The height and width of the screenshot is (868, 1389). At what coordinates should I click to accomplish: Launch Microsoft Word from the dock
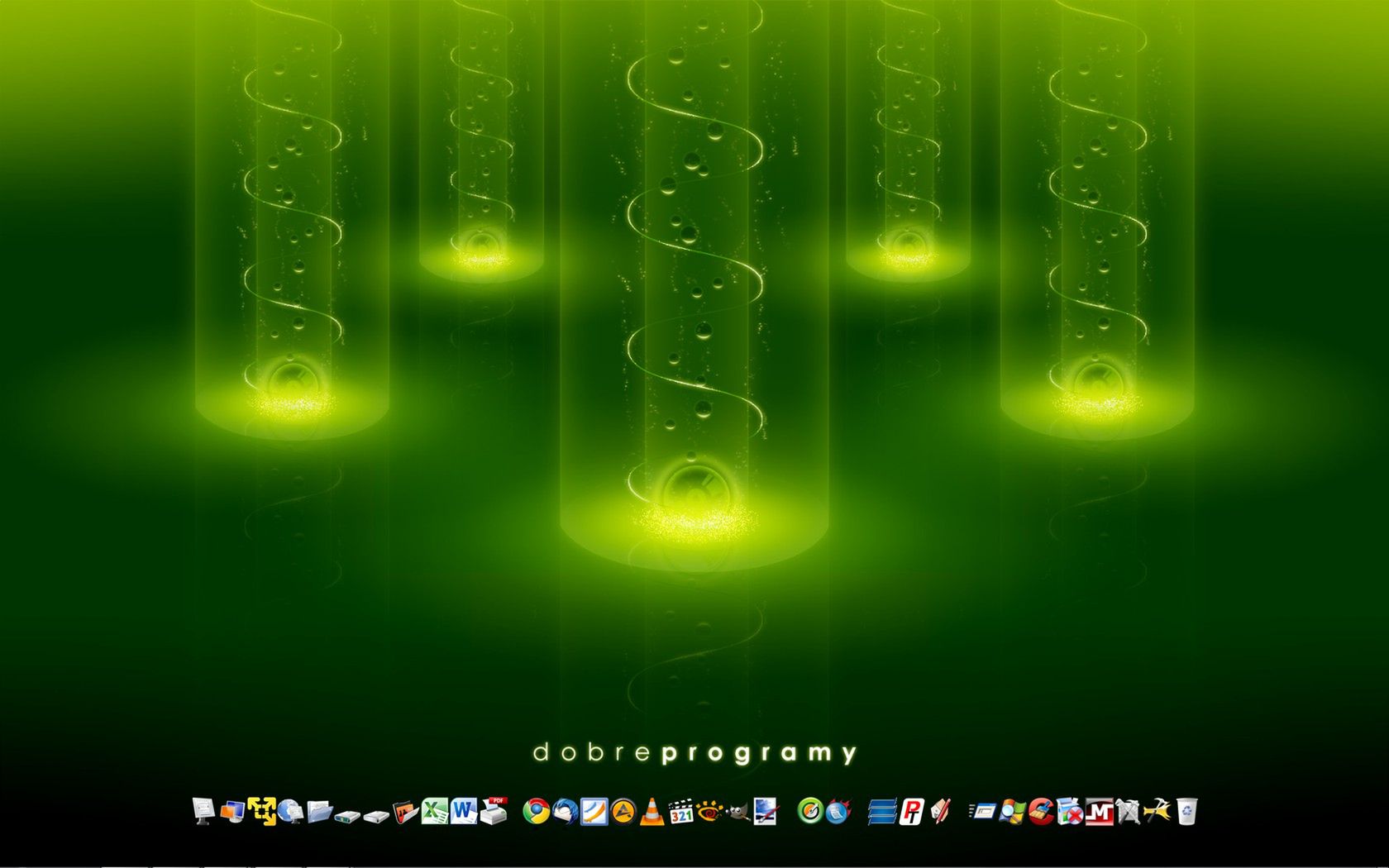coord(464,811)
